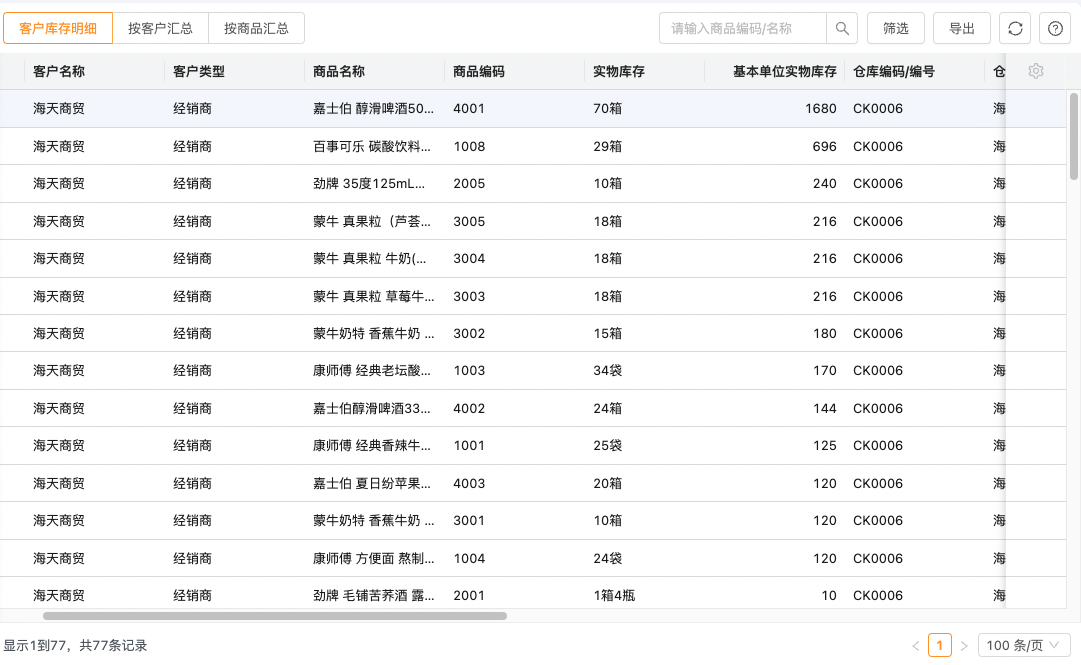Select product cell 劲牌 毛铺苦荞酒 露...
Image resolution: width=1081 pixels, height=665 pixels.
(x=373, y=595)
